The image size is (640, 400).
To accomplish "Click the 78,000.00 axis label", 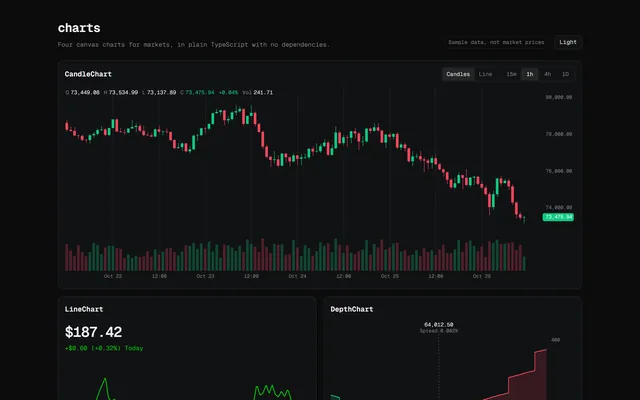I will pyautogui.click(x=559, y=134).
